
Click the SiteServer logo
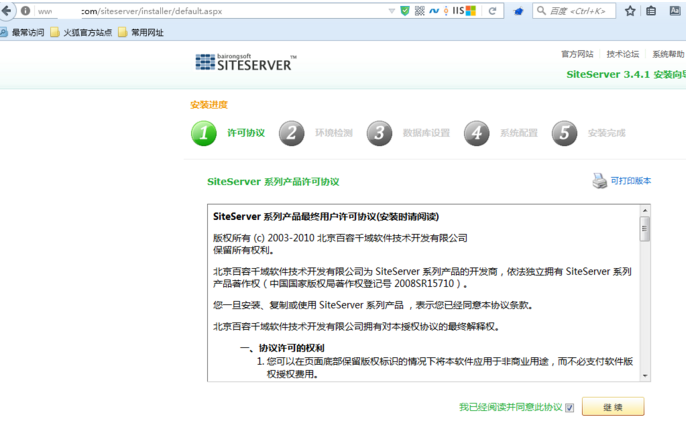[x=246, y=63]
